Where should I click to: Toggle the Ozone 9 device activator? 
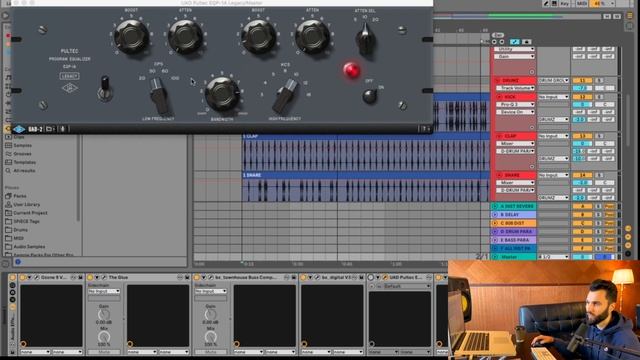click(x=23, y=278)
